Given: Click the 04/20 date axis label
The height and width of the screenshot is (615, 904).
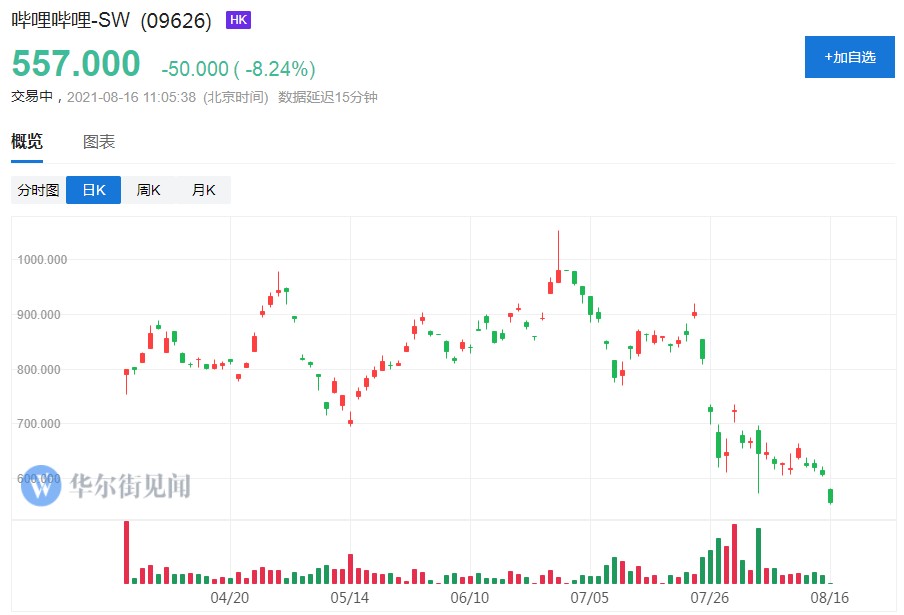Looking at the screenshot, I should pyautogui.click(x=230, y=597).
